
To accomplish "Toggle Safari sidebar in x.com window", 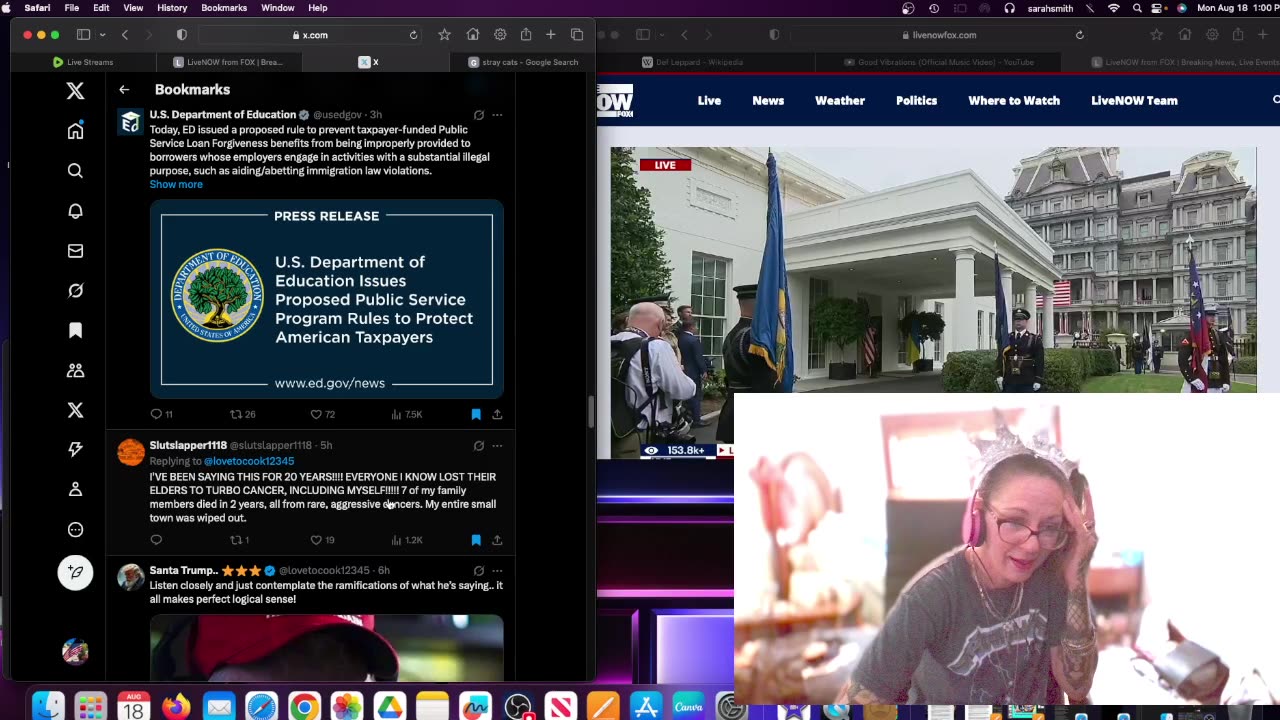I will (x=83, y=35).
